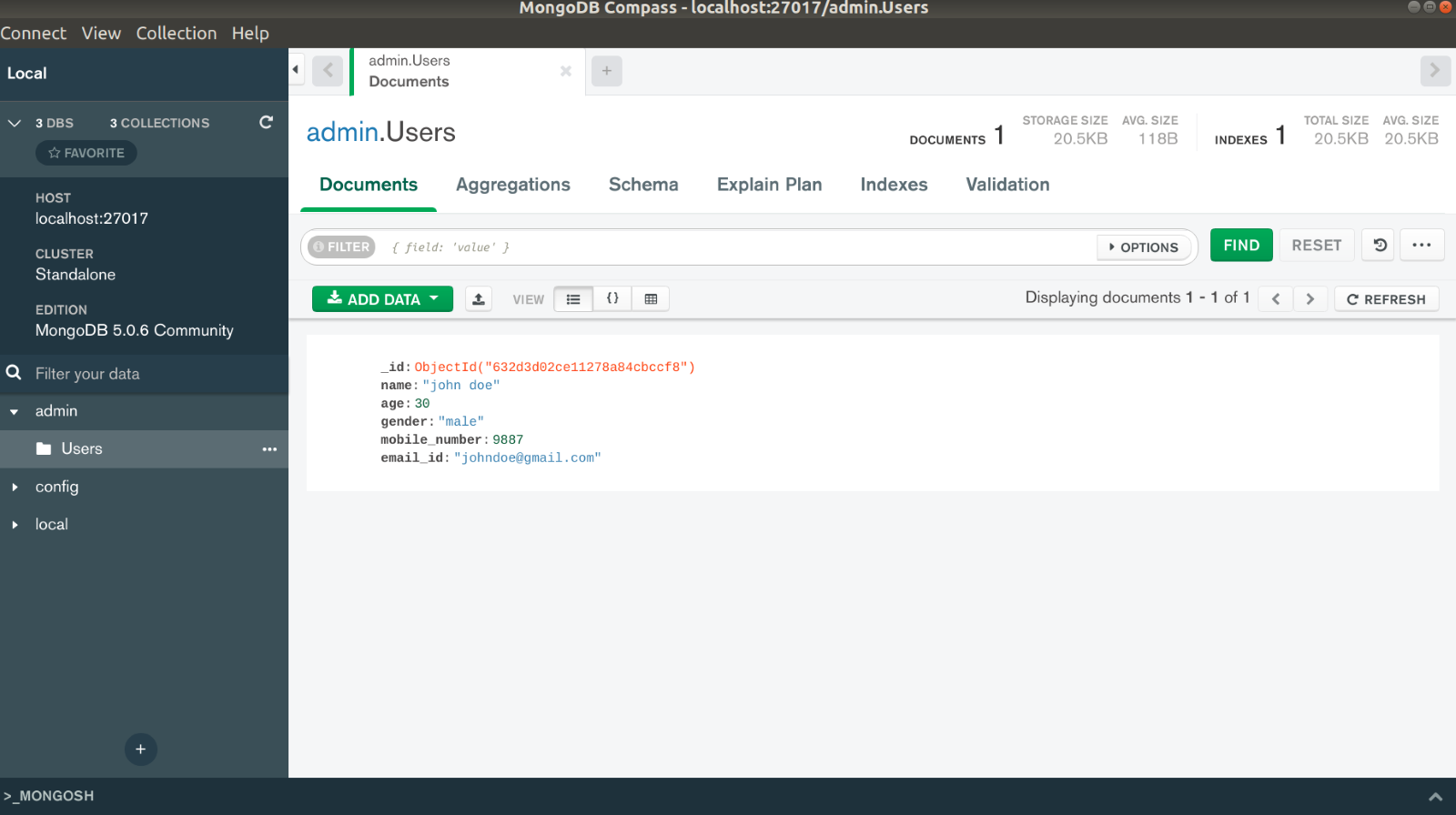
Task: Open Users collection options ellipsis
Action: point(269,449)
